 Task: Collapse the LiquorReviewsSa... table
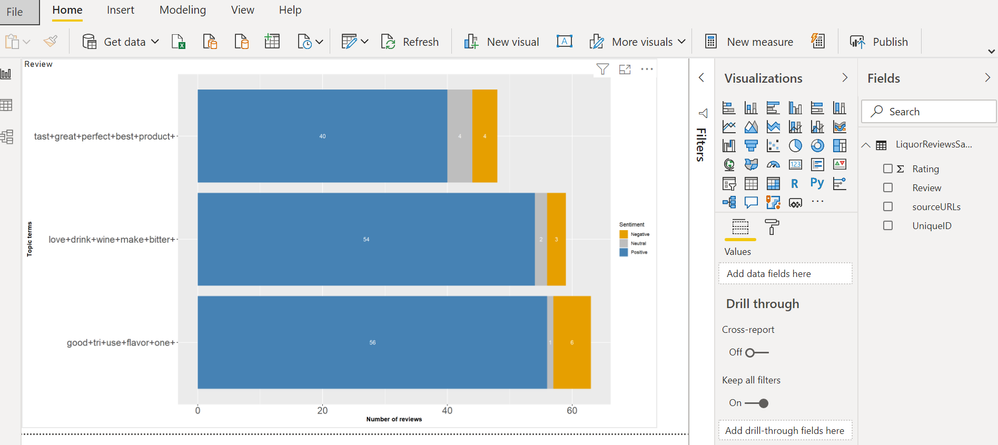click(x=866, y=145)
